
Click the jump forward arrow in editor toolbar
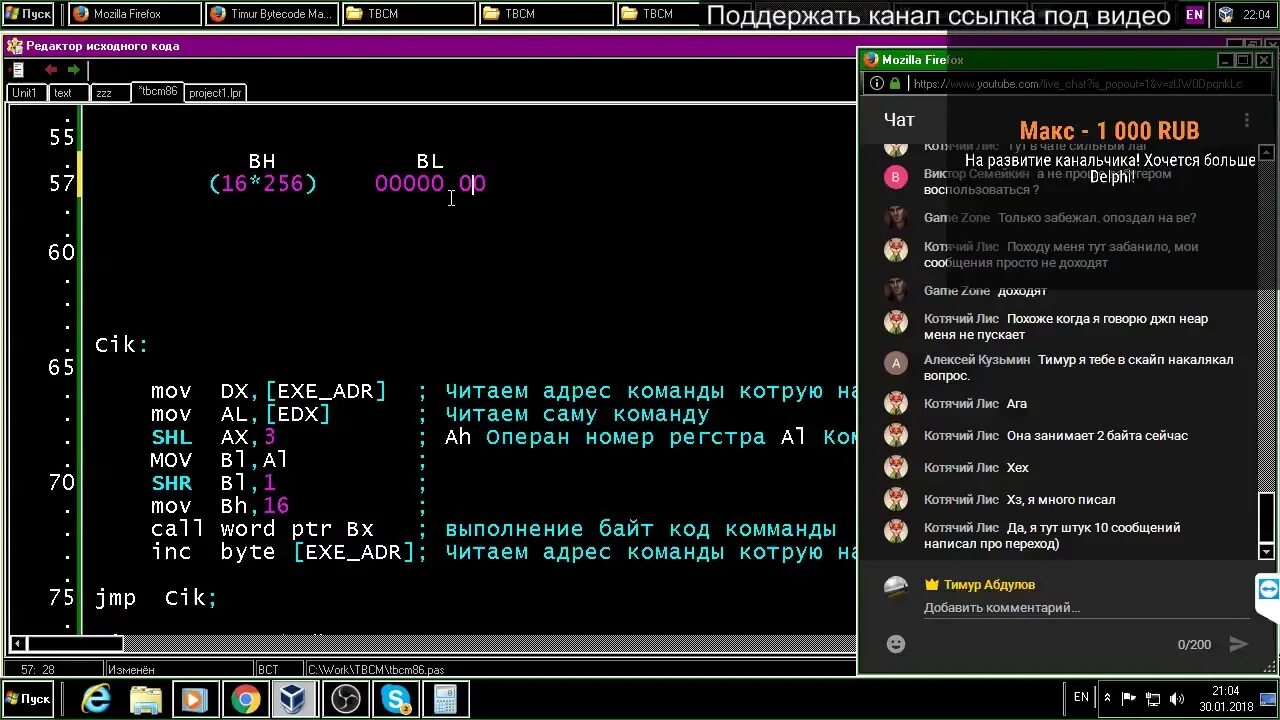coord(73,69)
